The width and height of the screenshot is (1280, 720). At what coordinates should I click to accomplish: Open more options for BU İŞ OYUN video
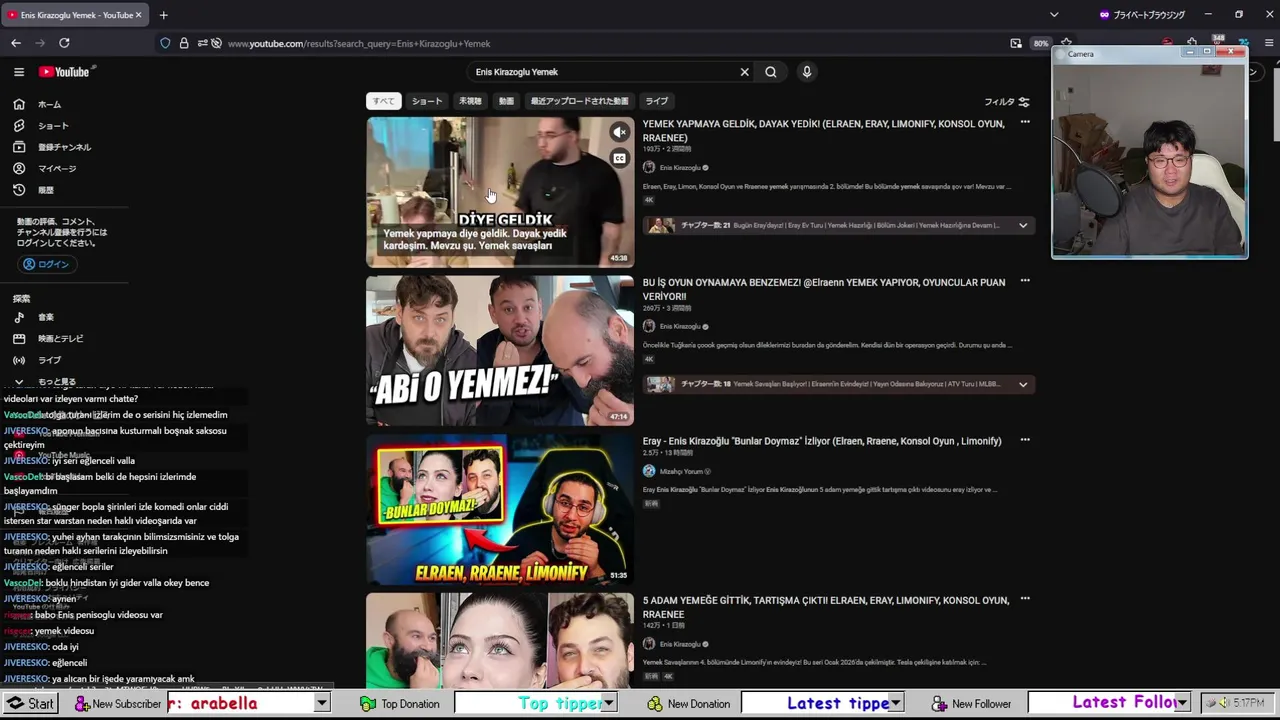point(1025,281)
